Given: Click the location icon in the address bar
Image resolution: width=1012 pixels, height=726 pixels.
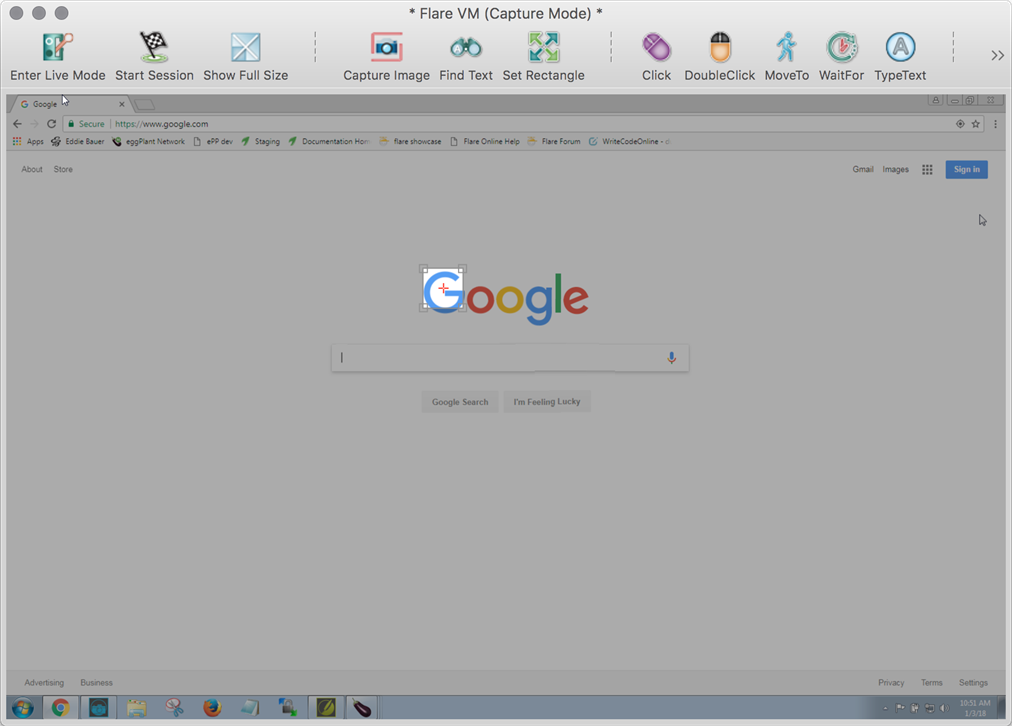Looking at the screenshot, I should pyautogui.click(x=960, y=124).
